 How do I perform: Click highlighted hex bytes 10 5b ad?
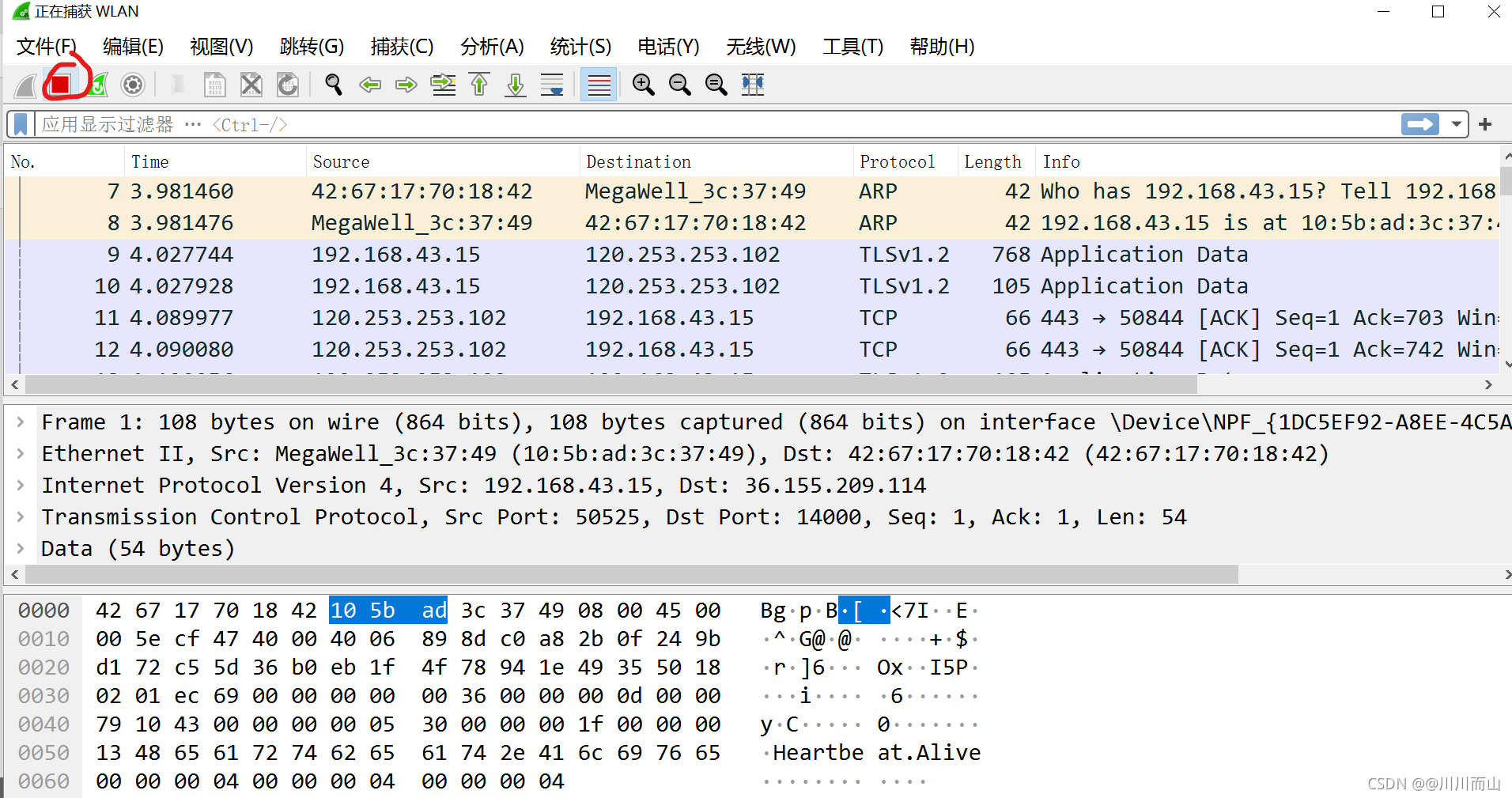[x=388, y=611]
